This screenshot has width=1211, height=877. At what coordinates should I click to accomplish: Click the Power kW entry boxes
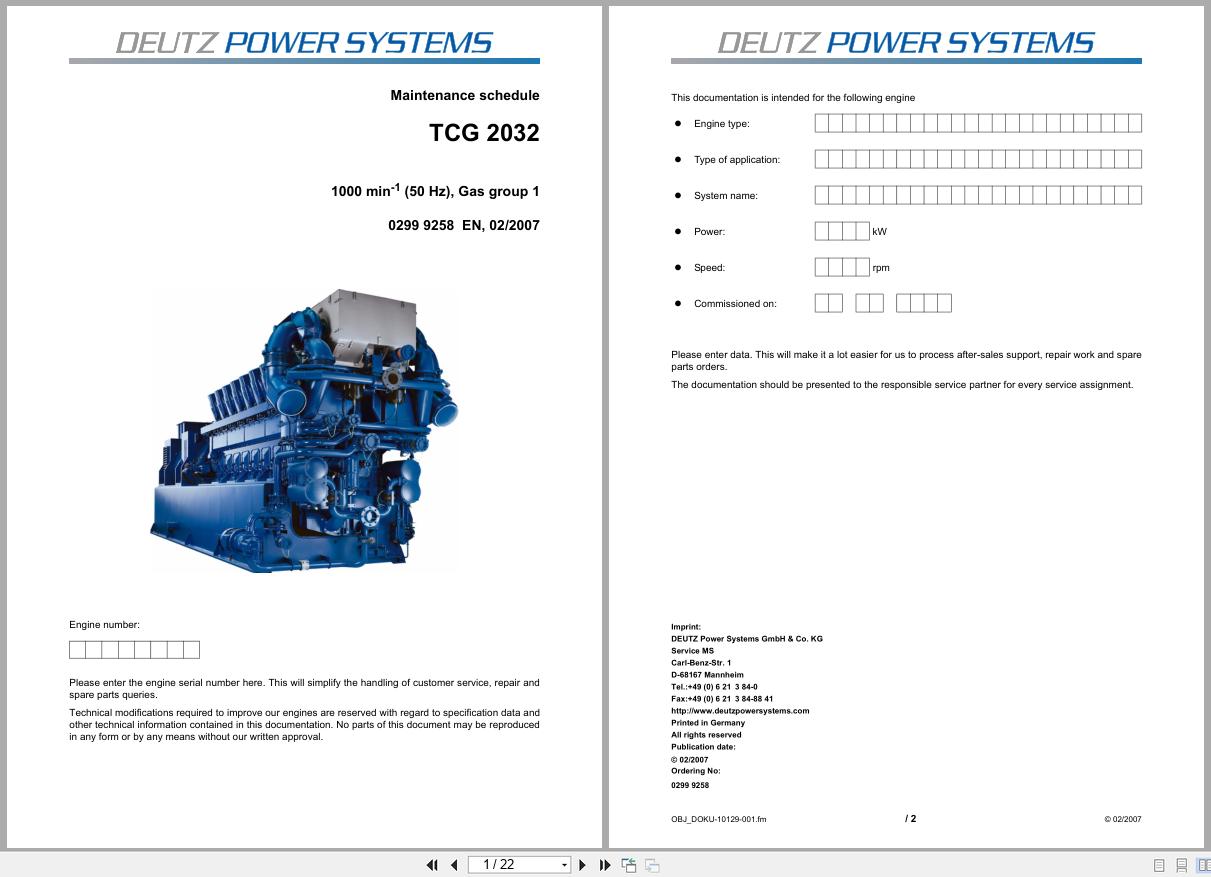tap(842, 231)
